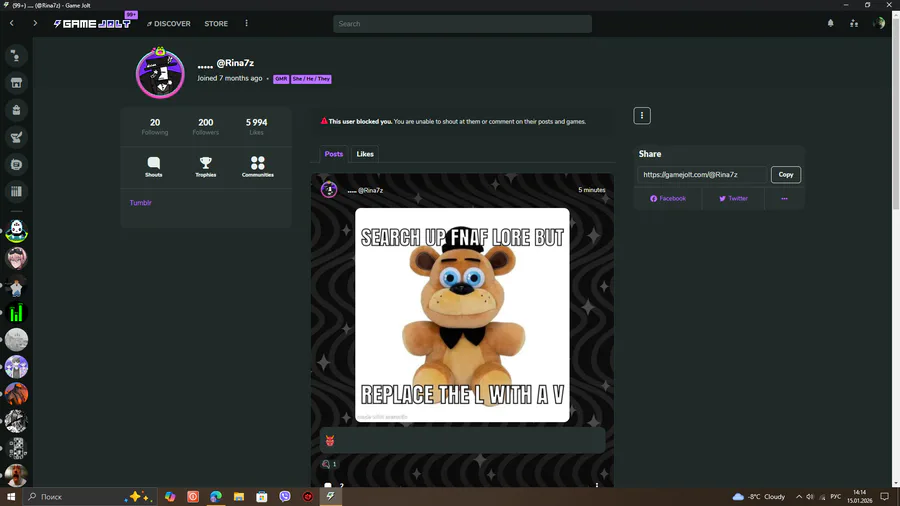Screen dimensions: 900x506
Task: Open Microsoft Edge from the taskbar
Action: tap(216, 496)
